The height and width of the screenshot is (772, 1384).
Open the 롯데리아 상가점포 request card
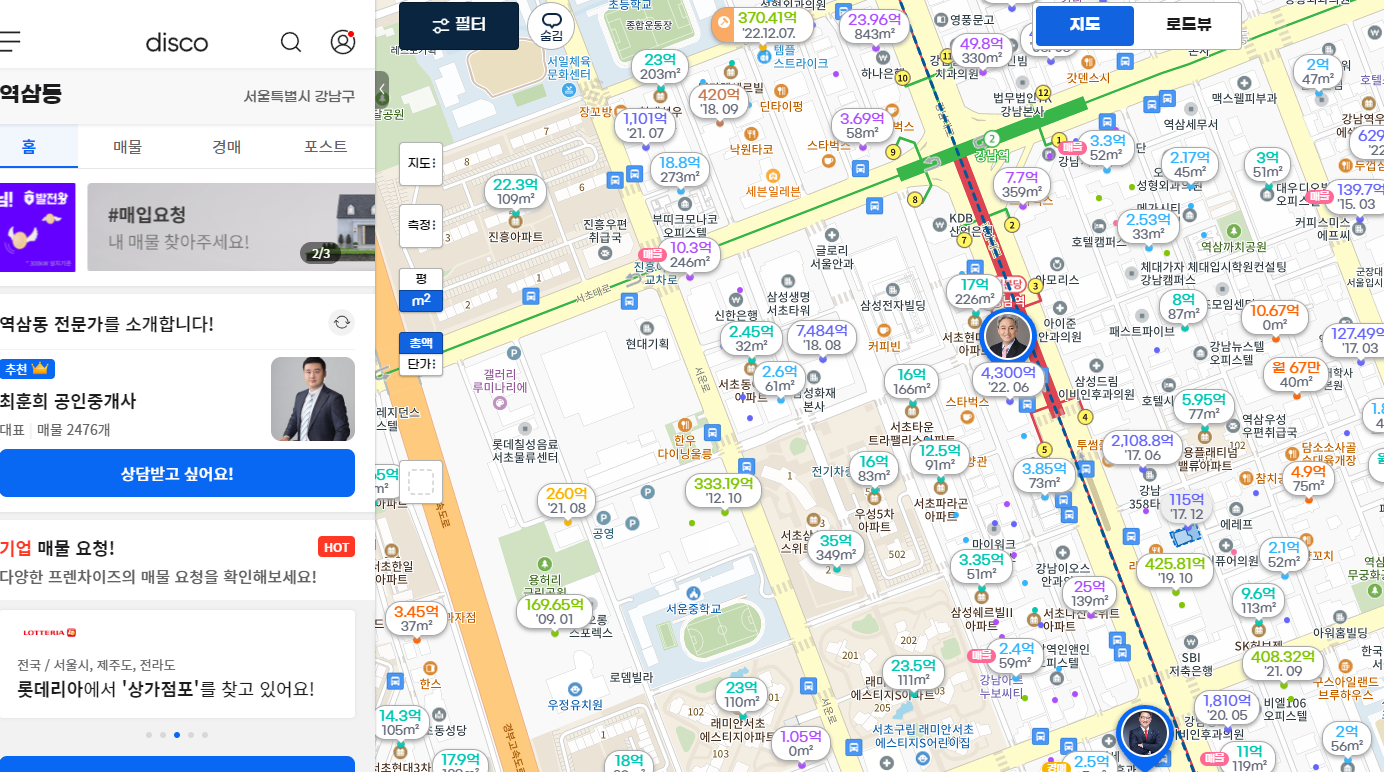point(177,664)
